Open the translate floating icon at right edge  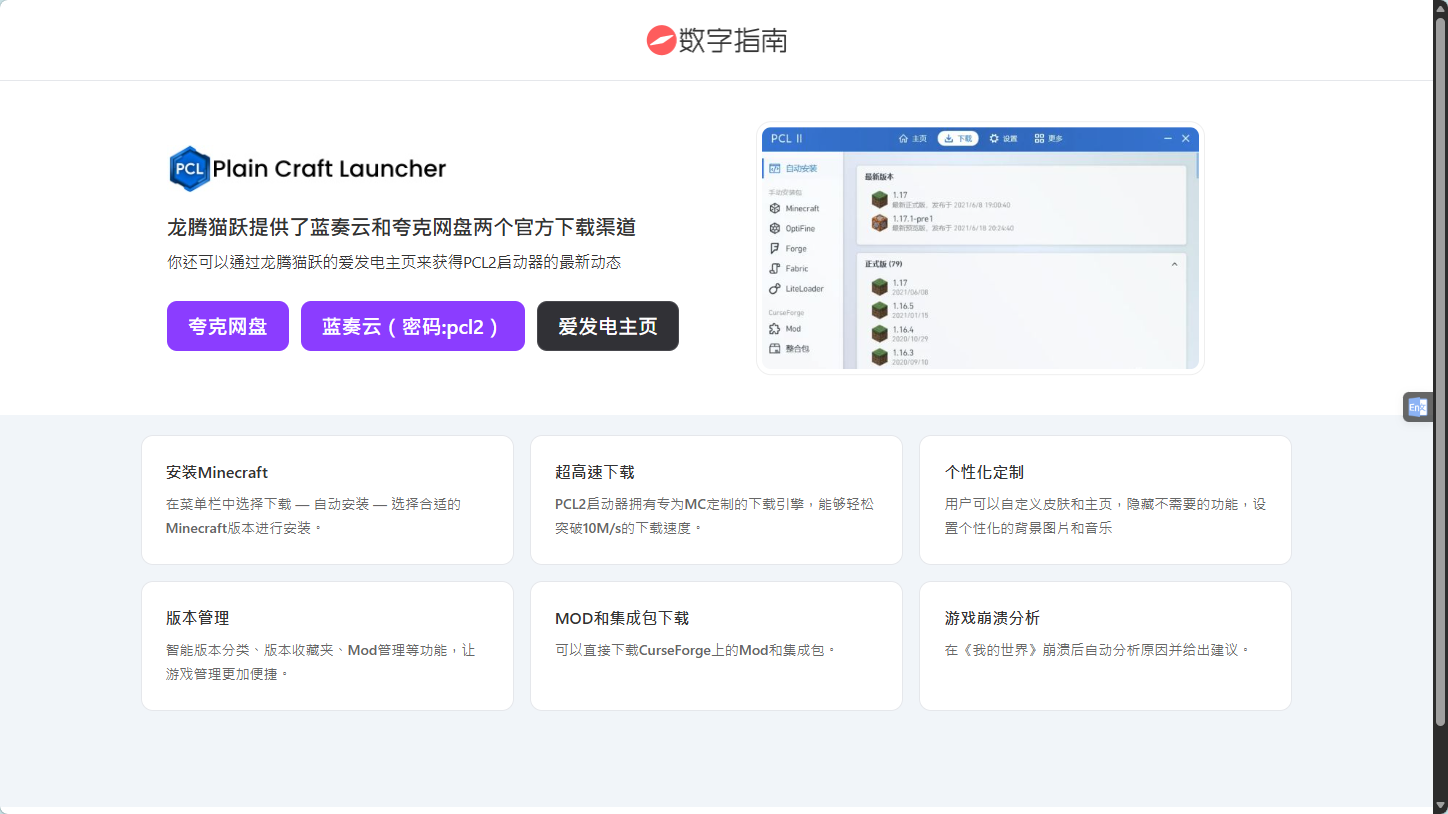click(1417, 407)
